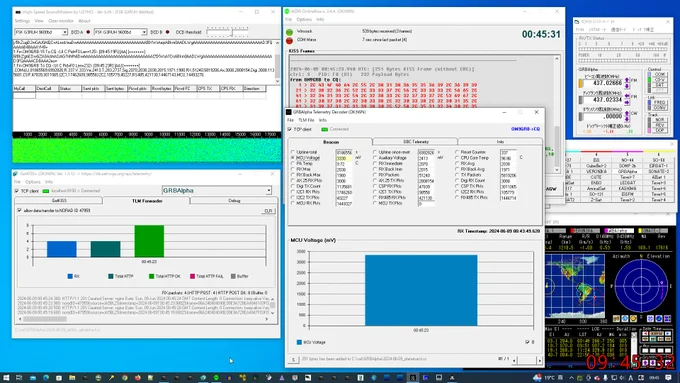Toggle allow data transfer to NORAD ID checkbox

click(19, 210)
